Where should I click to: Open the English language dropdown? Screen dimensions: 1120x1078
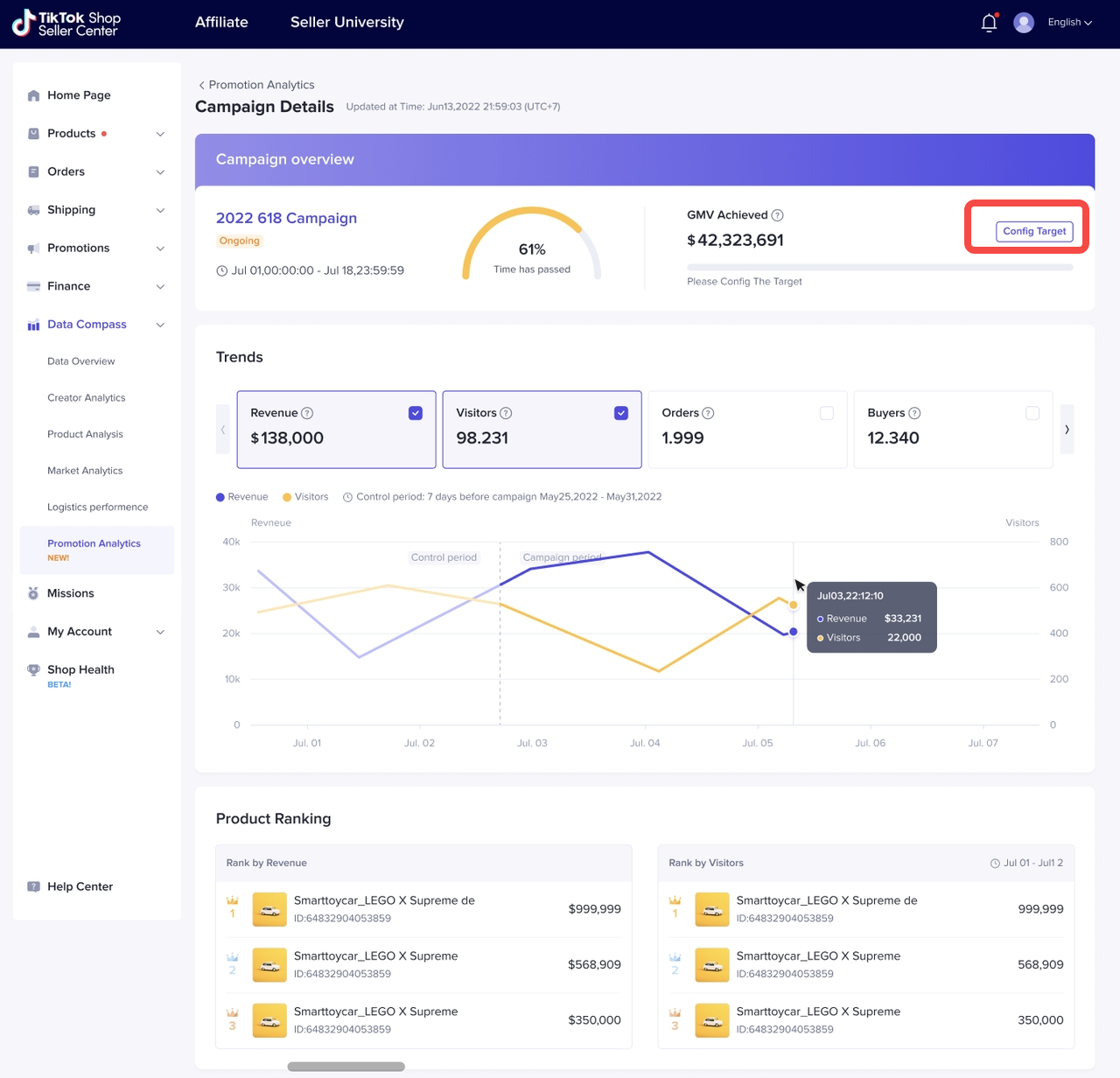[1069, 23]
